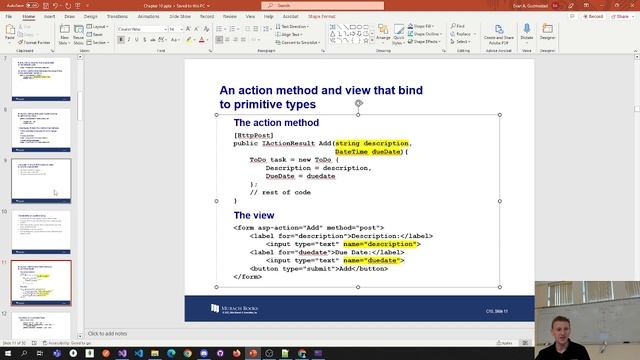Click Increase Font Size icon

(x=188, y=29)
